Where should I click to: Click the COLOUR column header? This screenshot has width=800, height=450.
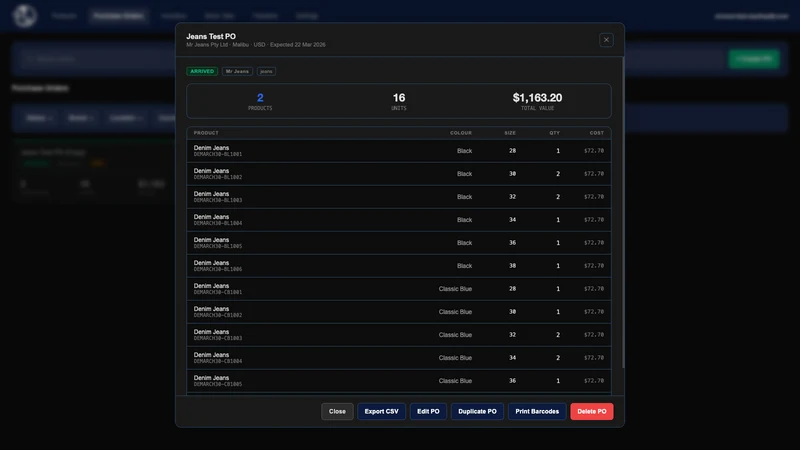[461, 133]
